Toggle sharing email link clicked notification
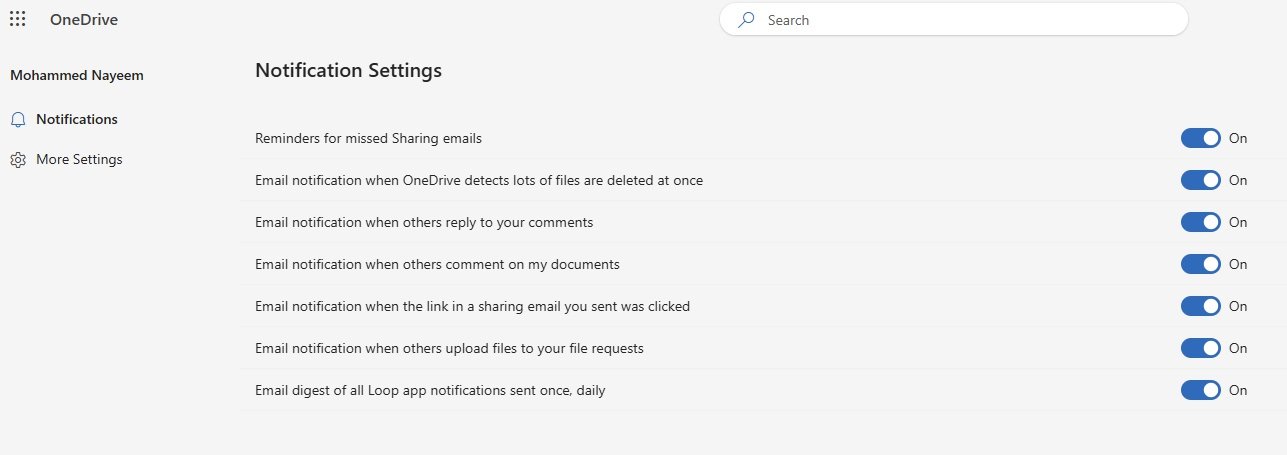 (x=1201, y=306)
